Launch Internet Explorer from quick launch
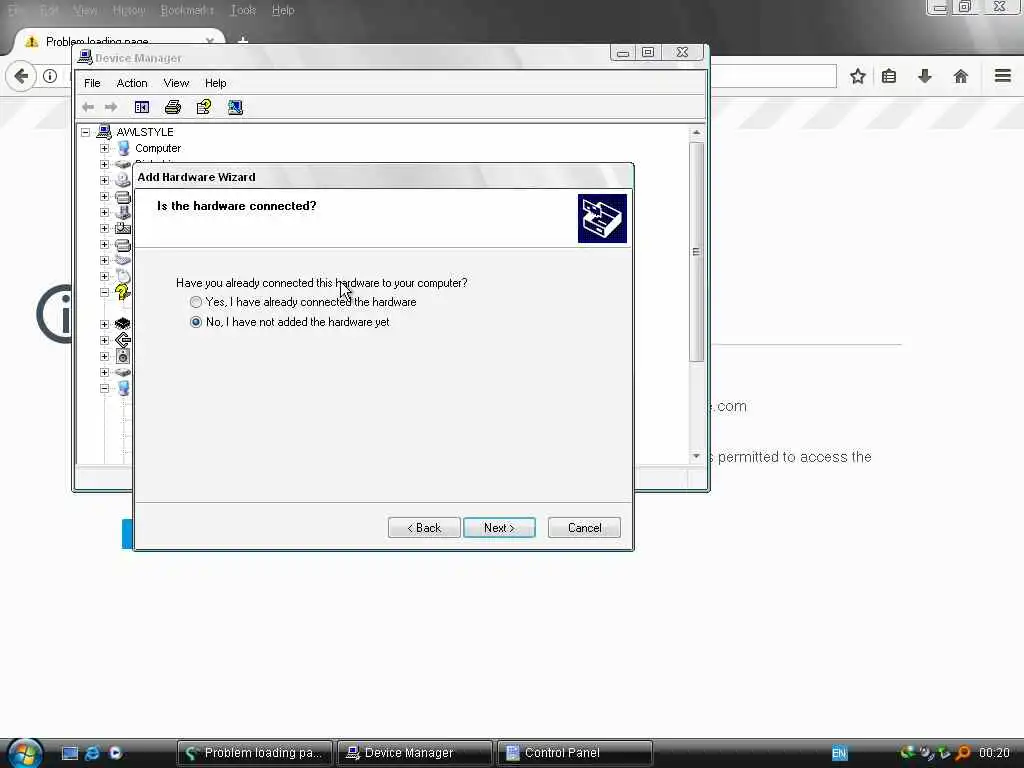Screen dimensions: 1024x768 click(x=93, y=753)
